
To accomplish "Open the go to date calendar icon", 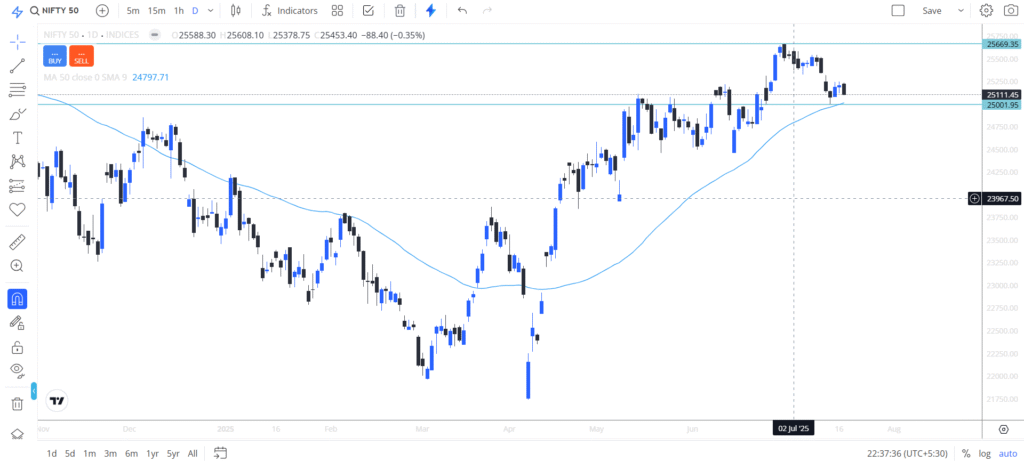I will tap(220, 452).
